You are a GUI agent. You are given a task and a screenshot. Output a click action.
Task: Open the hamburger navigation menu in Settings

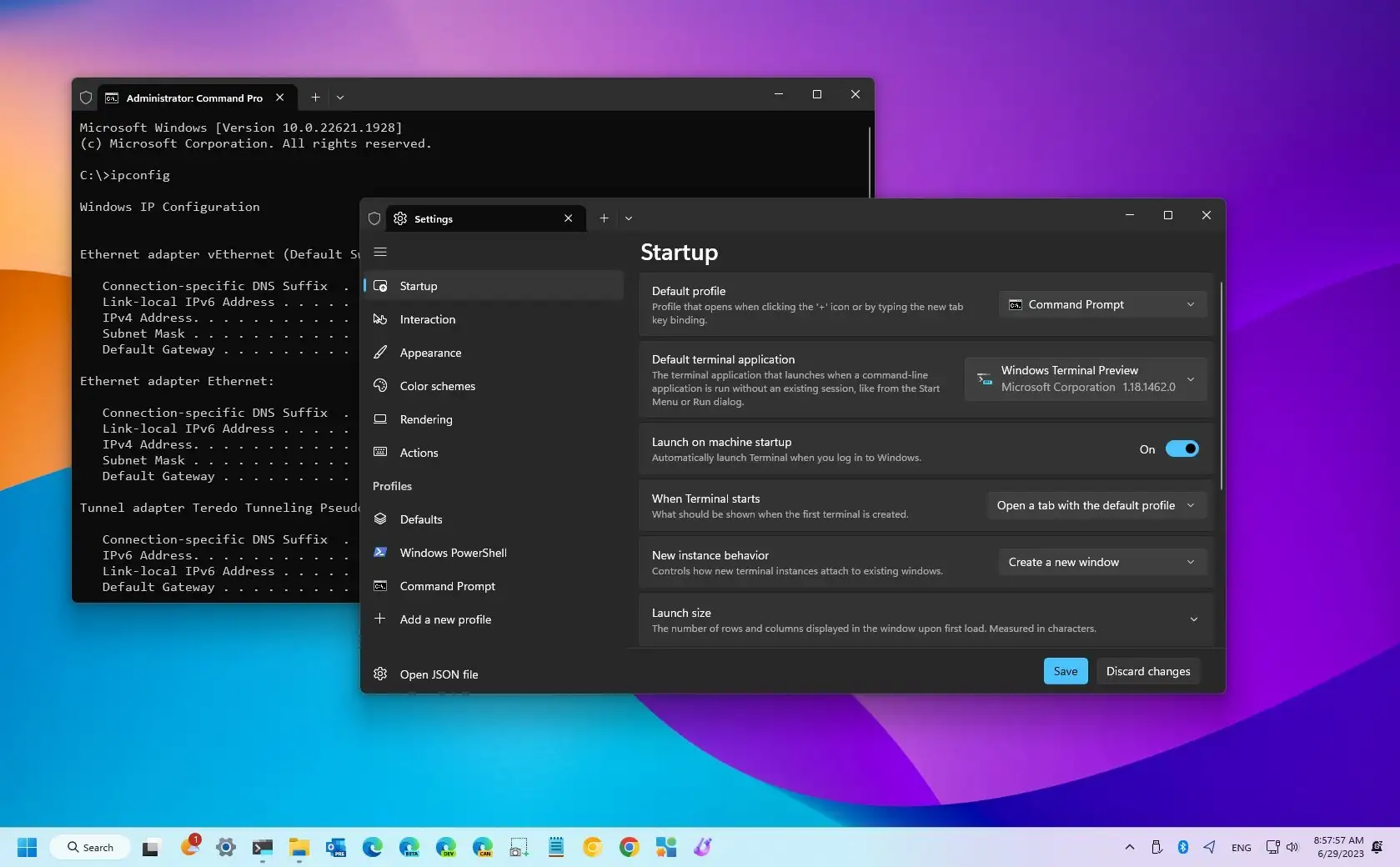click(380, 252)
